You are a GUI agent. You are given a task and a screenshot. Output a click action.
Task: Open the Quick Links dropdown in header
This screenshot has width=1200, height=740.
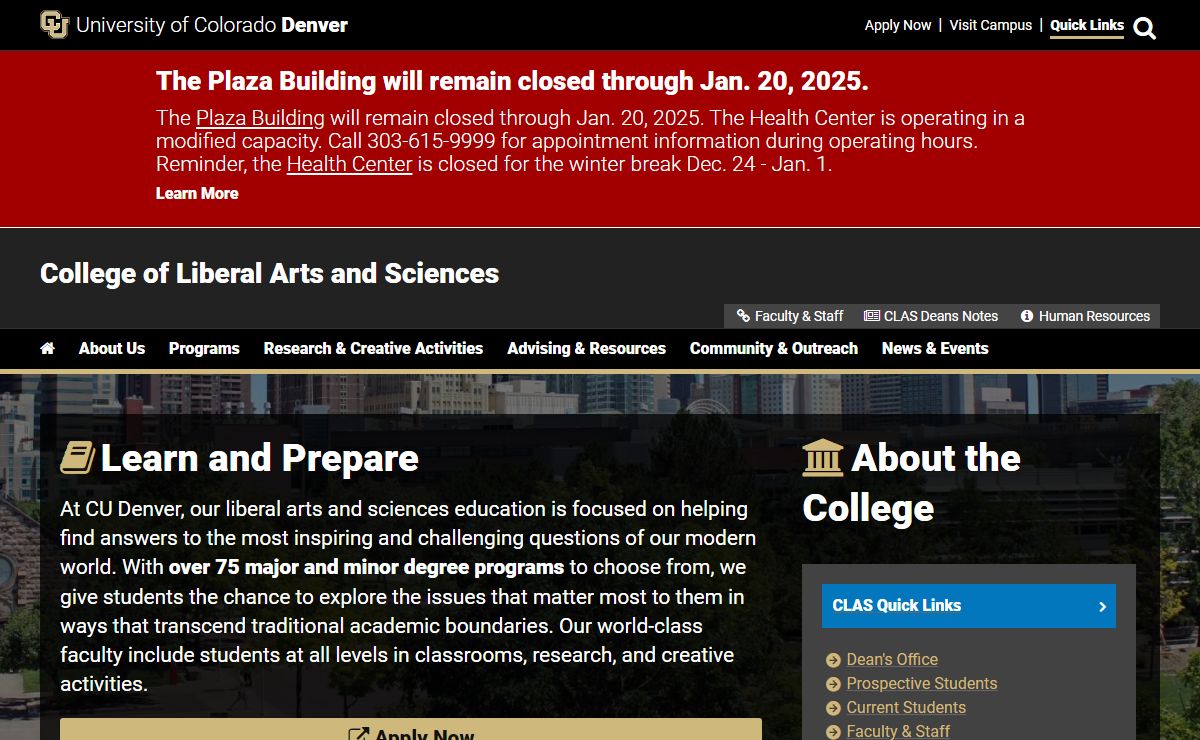point(1087,26)
